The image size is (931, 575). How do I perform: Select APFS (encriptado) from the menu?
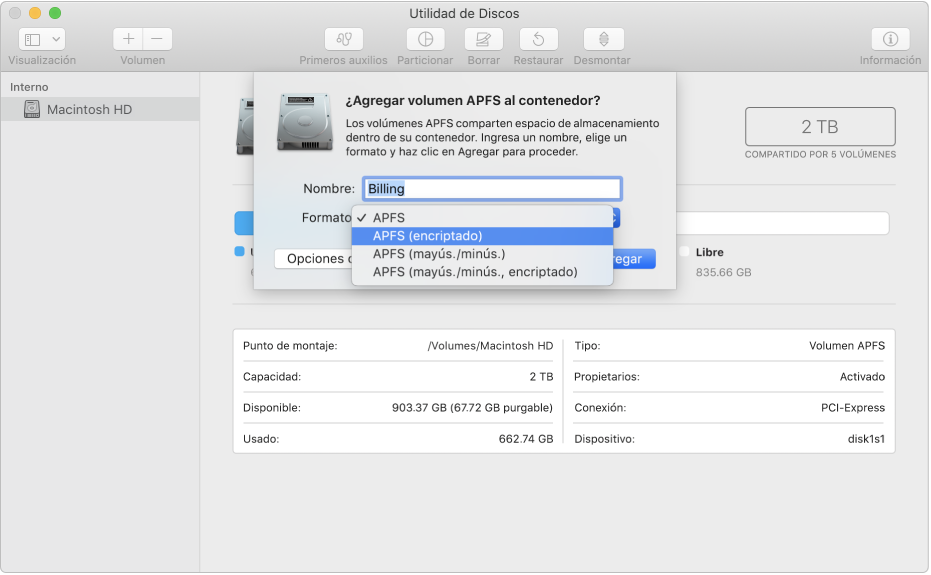pyautogui.click(x=482, y=236)
